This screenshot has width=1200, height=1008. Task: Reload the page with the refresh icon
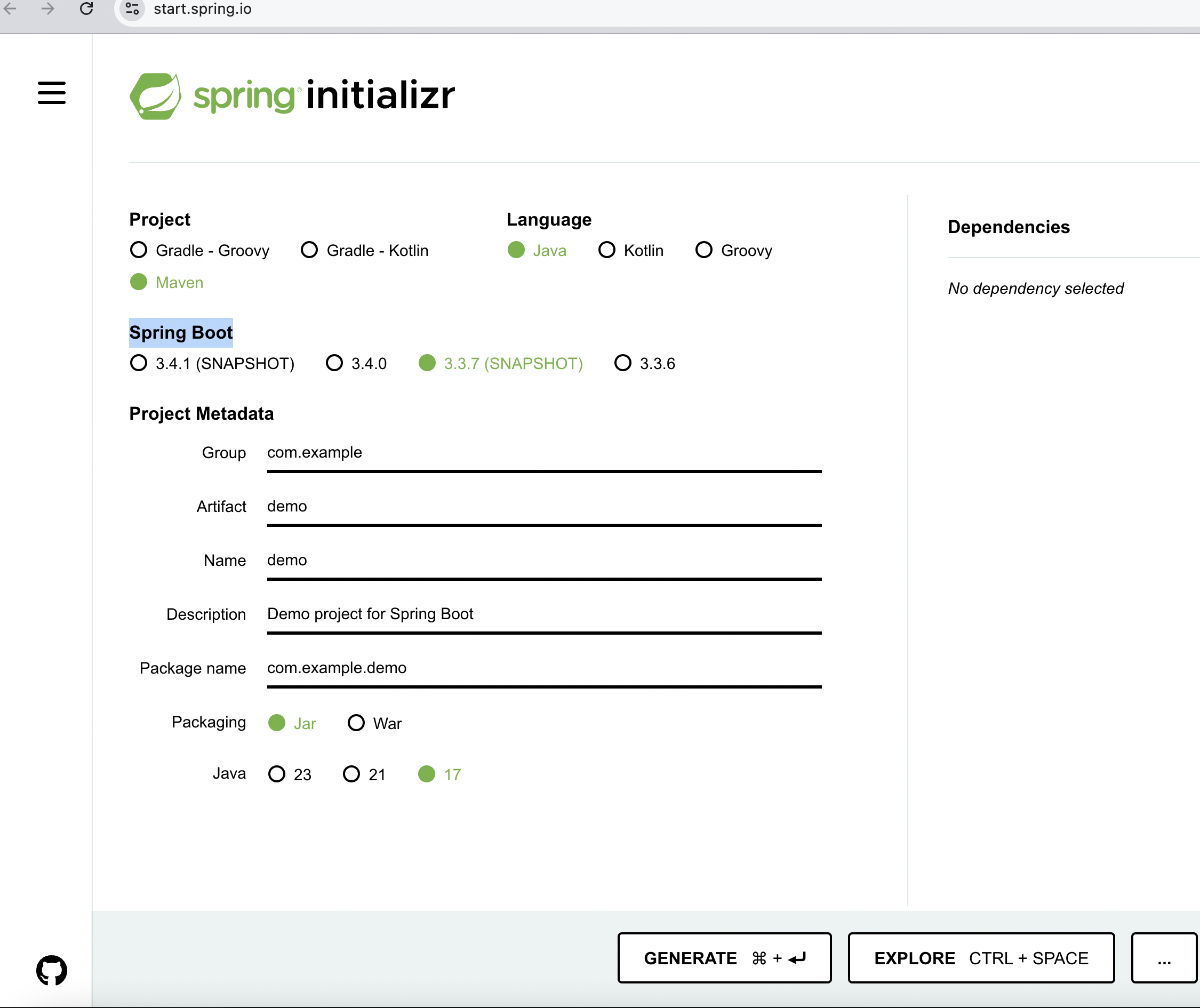(86, 9)
